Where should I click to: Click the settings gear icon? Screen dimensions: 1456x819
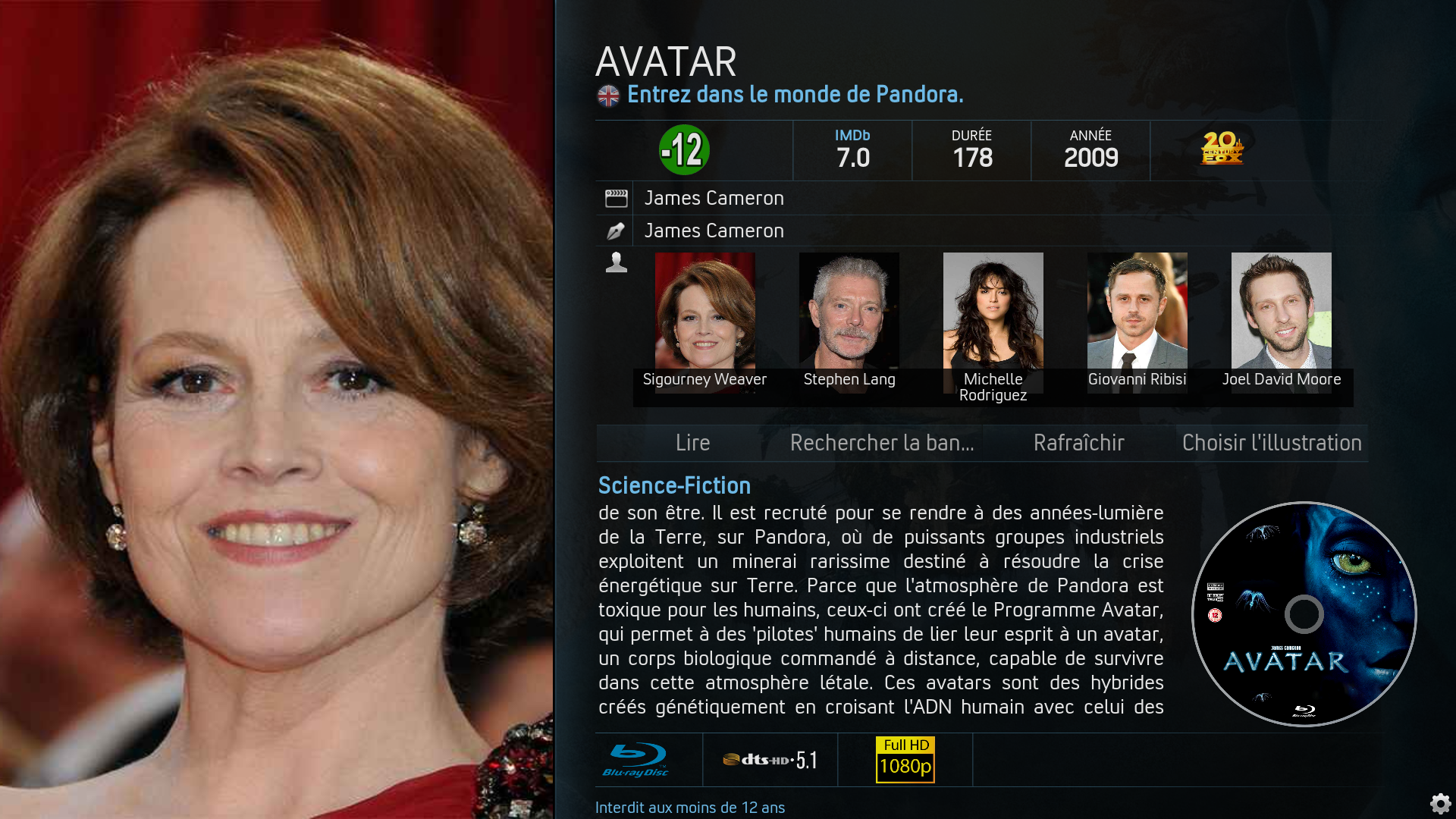1440,803
